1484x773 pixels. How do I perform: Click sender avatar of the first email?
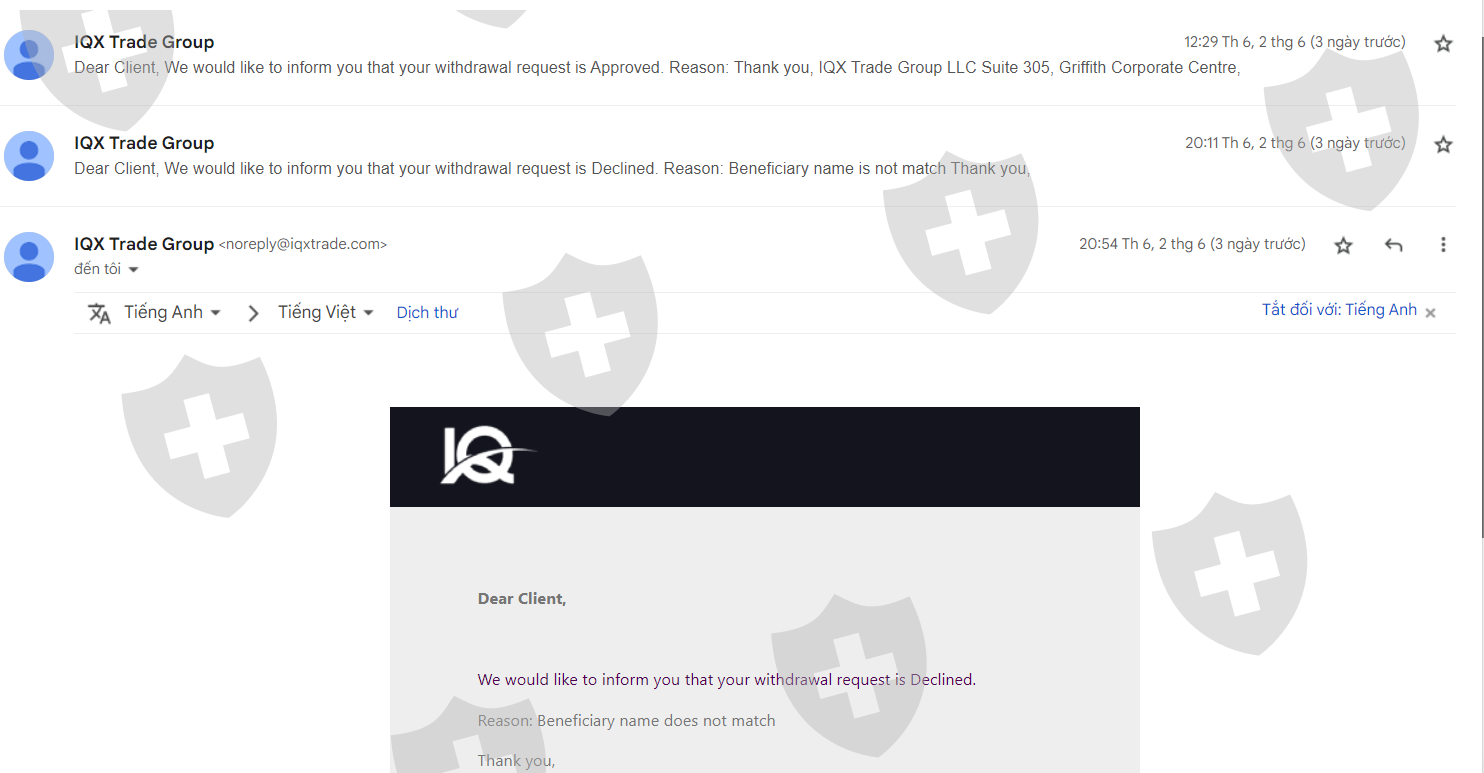(x=29, y=55)
